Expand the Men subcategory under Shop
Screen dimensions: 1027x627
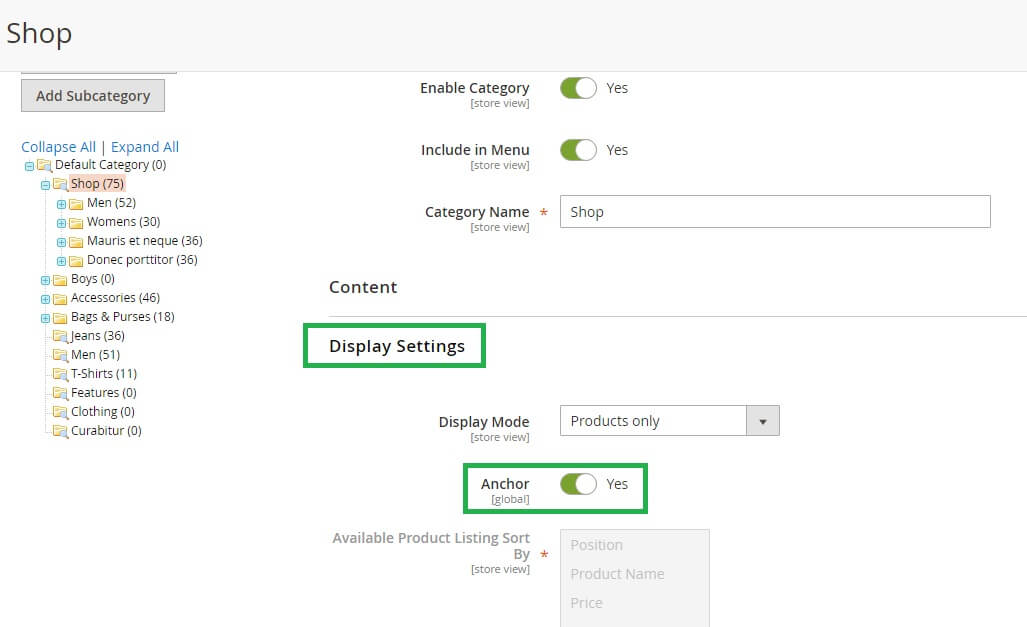point(61,204)
